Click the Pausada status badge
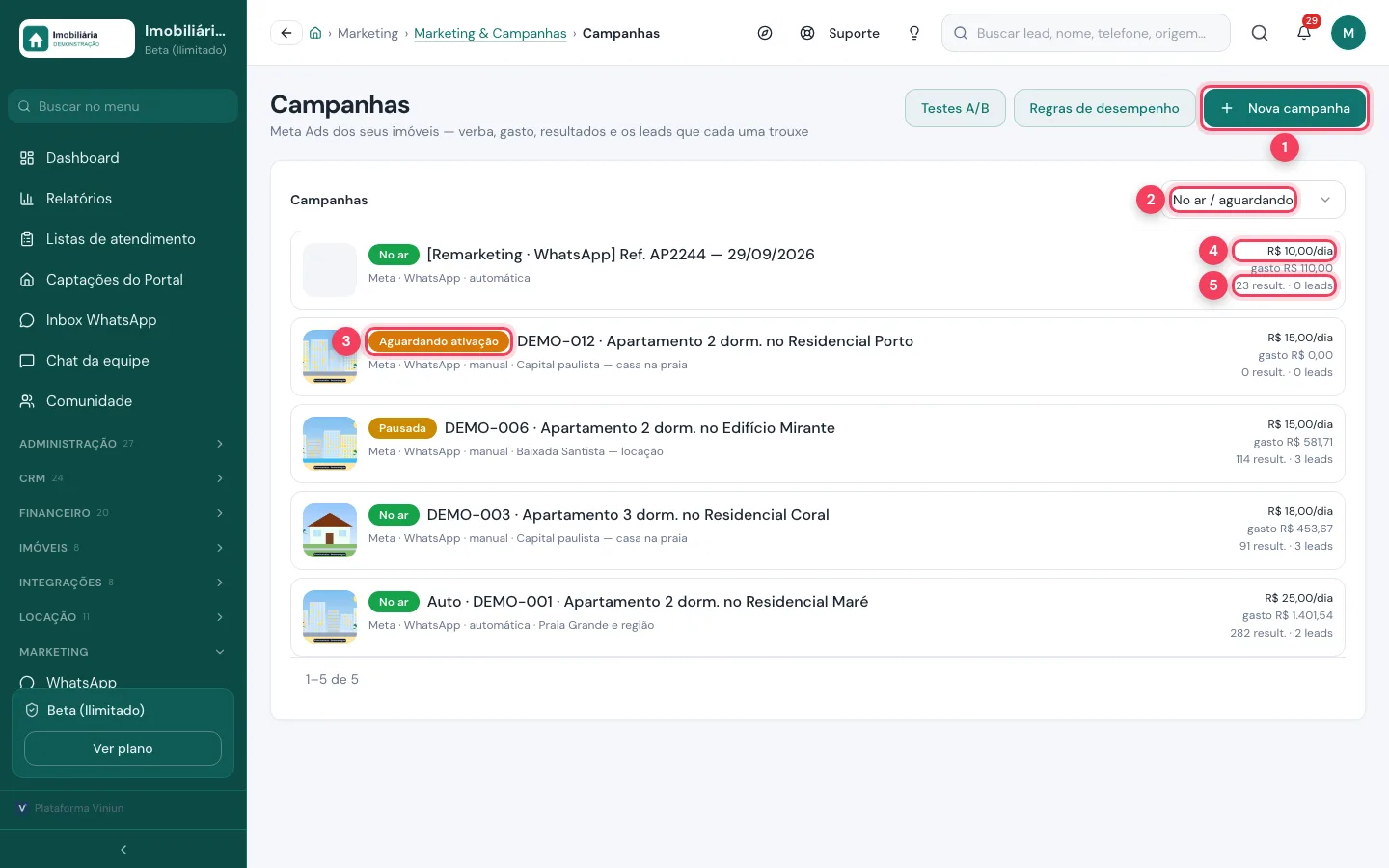This screenshot has width=1389, height=868. (402, 428)
